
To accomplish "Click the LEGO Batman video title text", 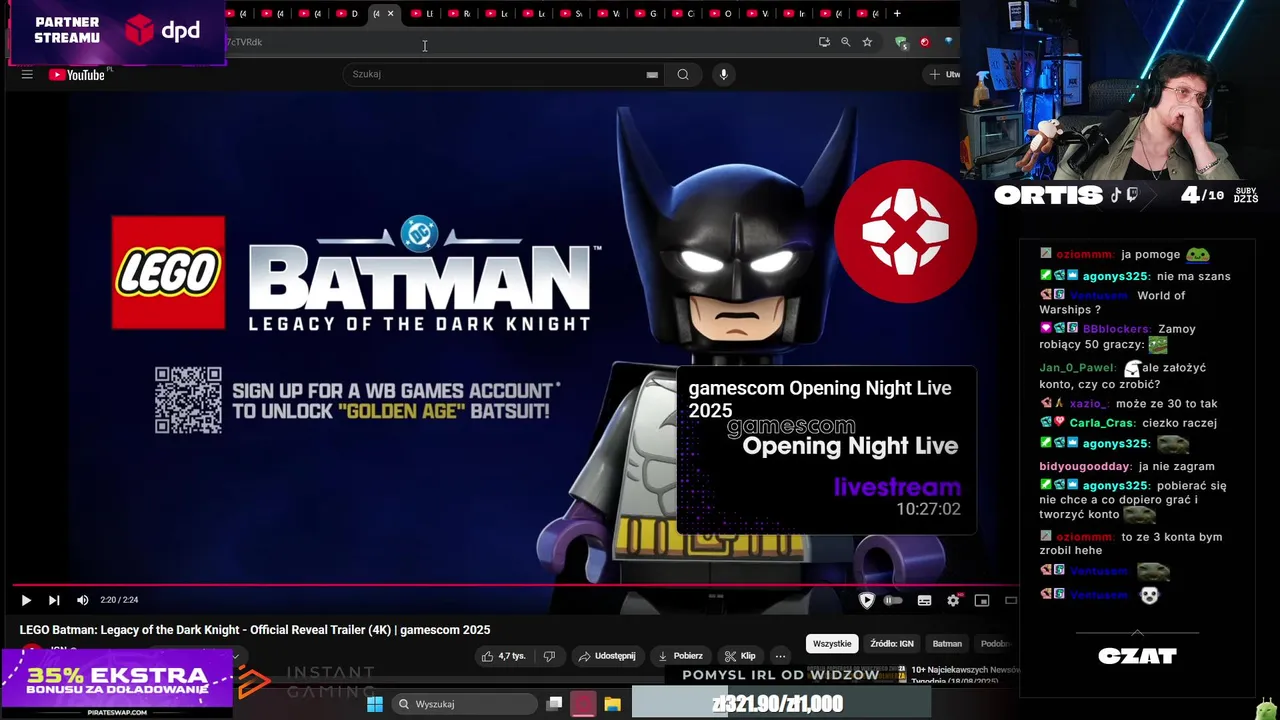I will 255,630.
